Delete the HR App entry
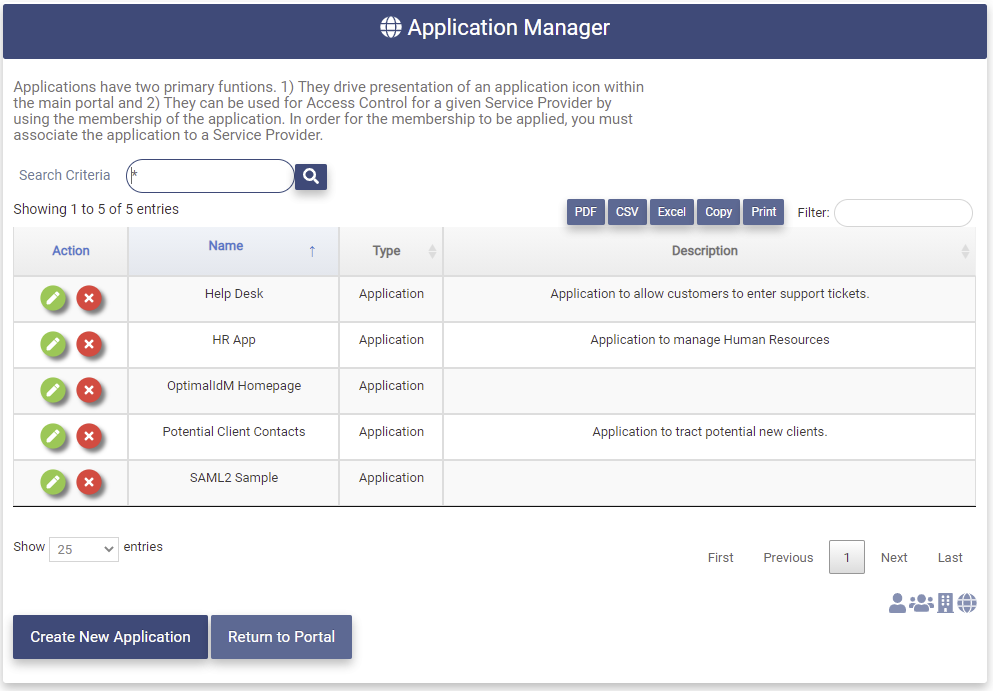Viewport: 993px width, 691px height. pyautogui.click(x=89, y=344)
